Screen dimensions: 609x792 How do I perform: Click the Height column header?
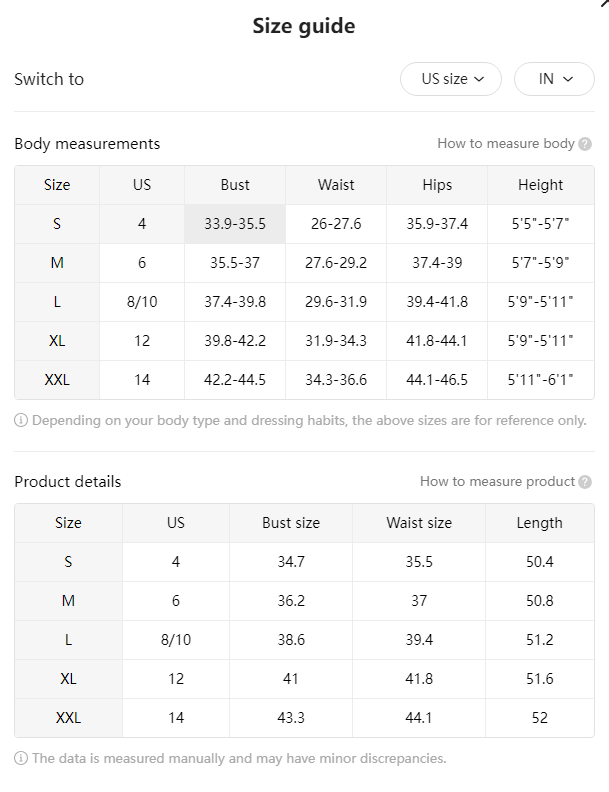[540, 185]
